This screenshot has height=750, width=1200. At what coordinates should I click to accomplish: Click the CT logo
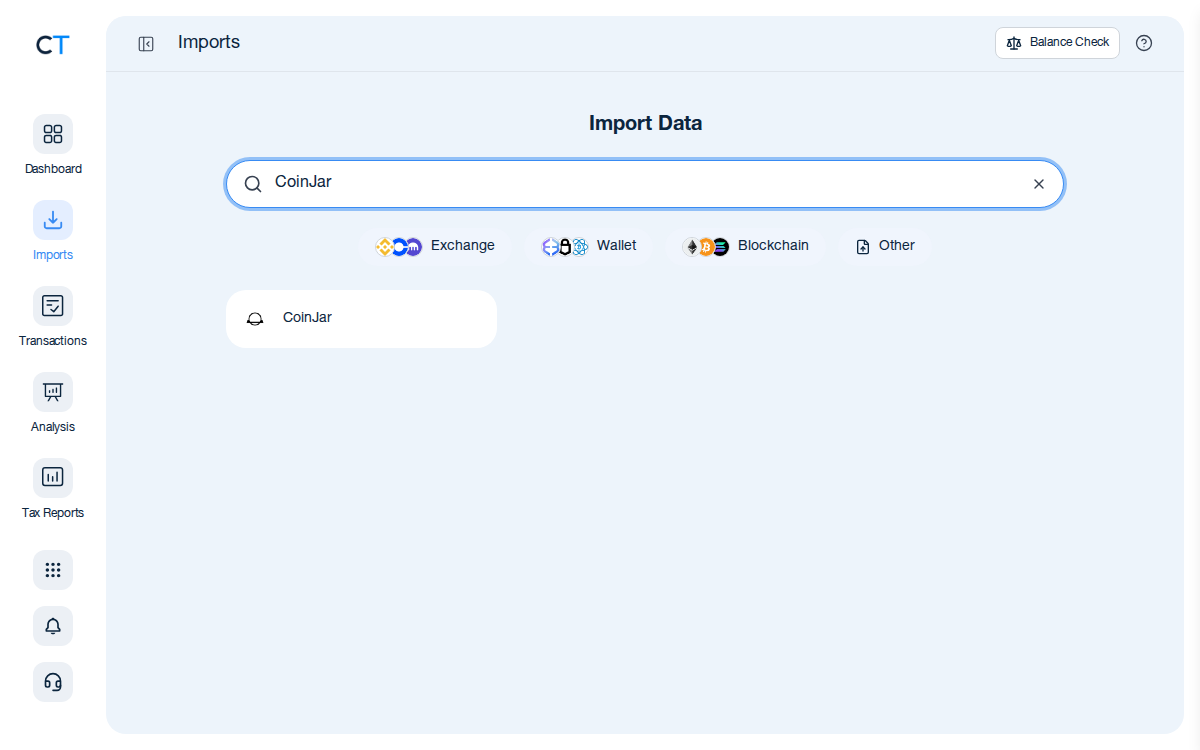[x=53, y=45]
